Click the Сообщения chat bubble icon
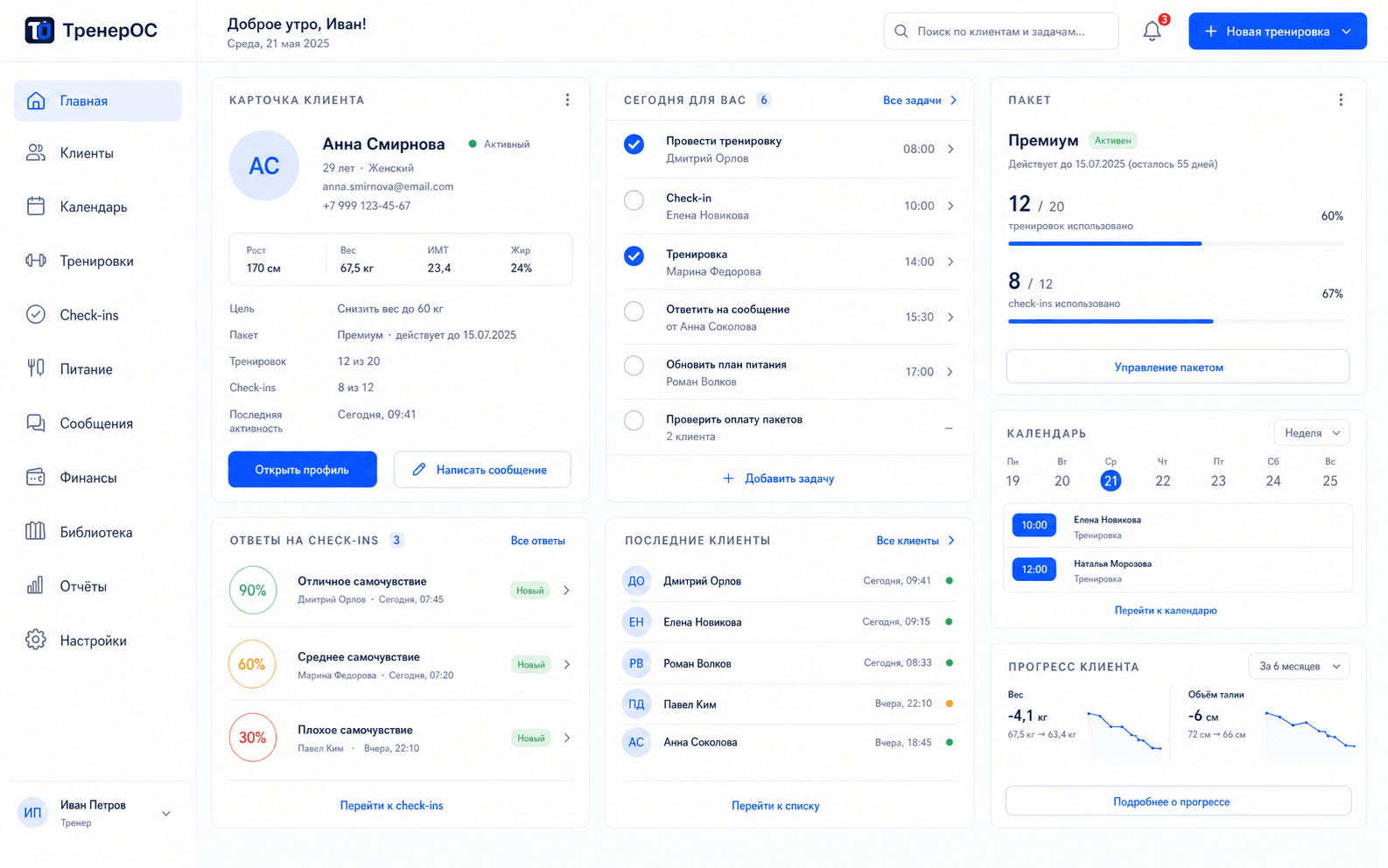 36,423
